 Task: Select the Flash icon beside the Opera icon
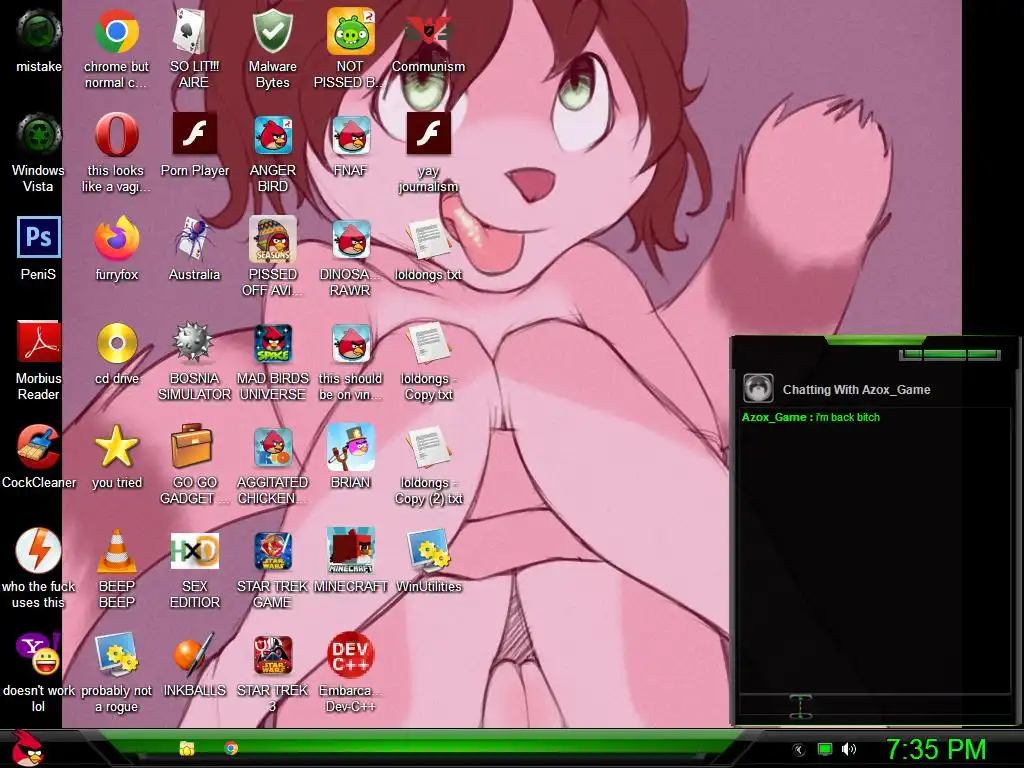coord(194,133)
